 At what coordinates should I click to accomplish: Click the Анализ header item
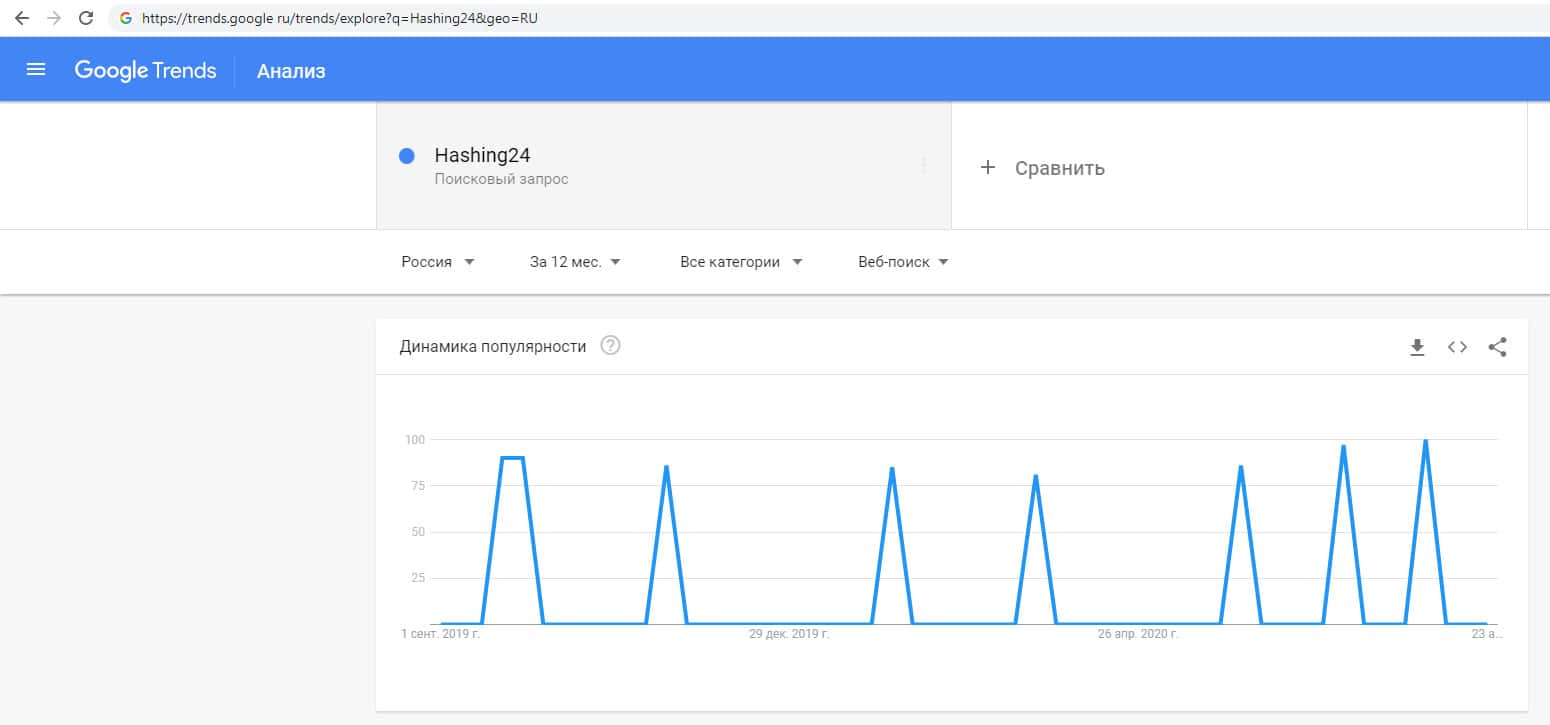pyautogui.click(x=291, y=71)
